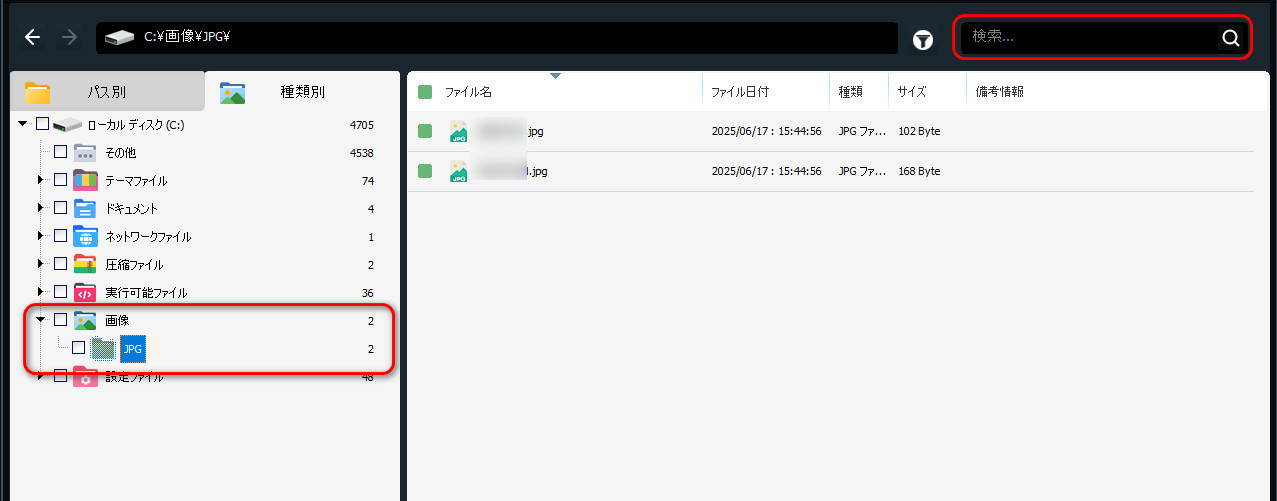Click the sort arrow above ファイル名
Screen dimensions: 1277x501
click(x=555, y=76)
